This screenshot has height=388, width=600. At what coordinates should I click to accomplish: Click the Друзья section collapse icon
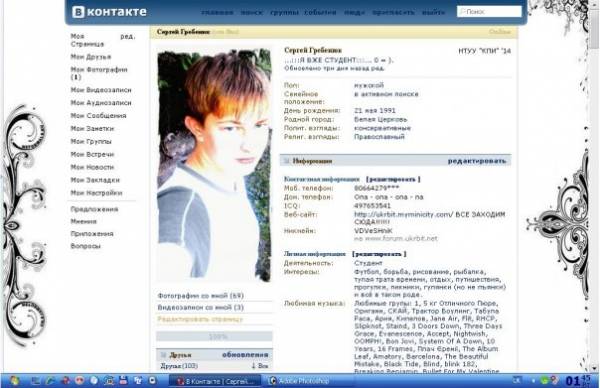[164, 355]
